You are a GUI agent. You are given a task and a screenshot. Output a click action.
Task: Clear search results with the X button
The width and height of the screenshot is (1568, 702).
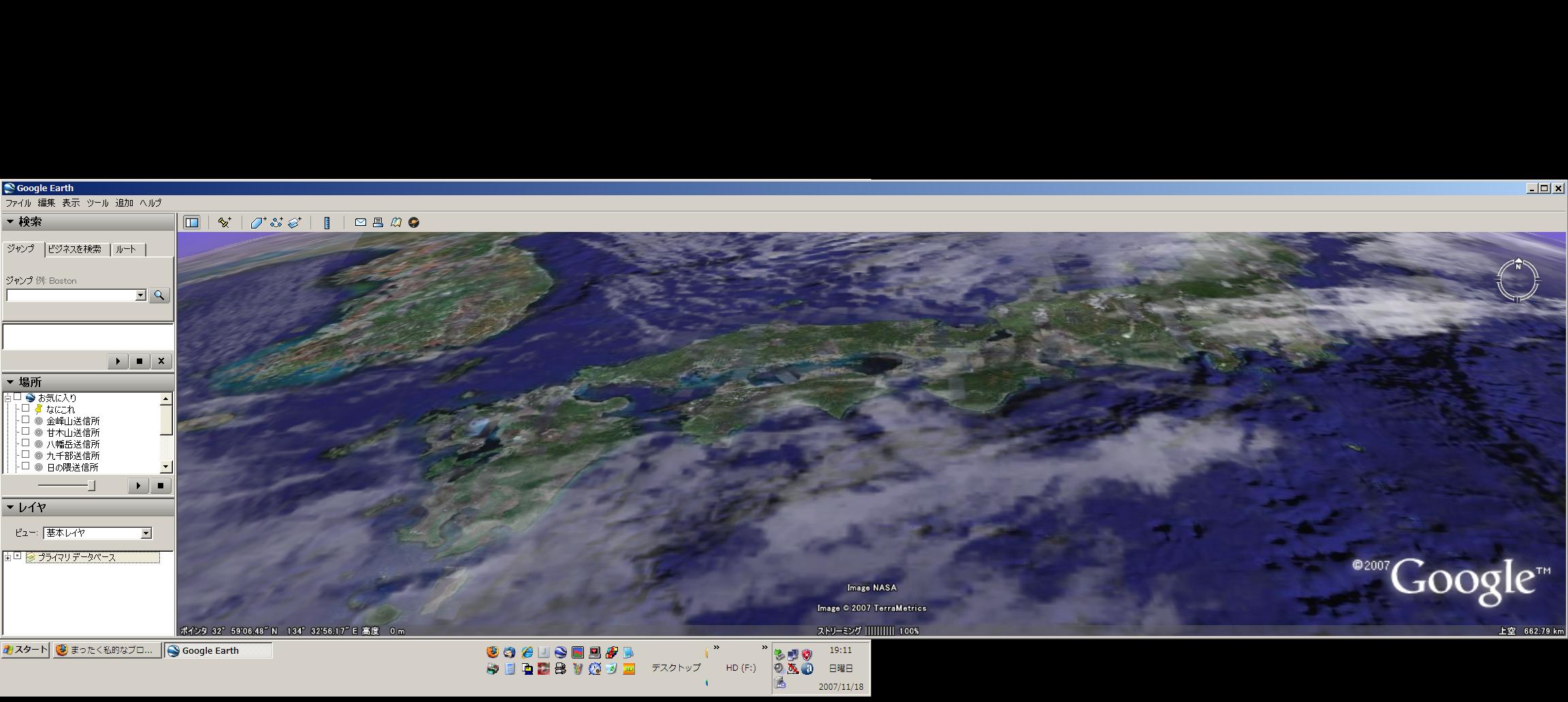161,361
